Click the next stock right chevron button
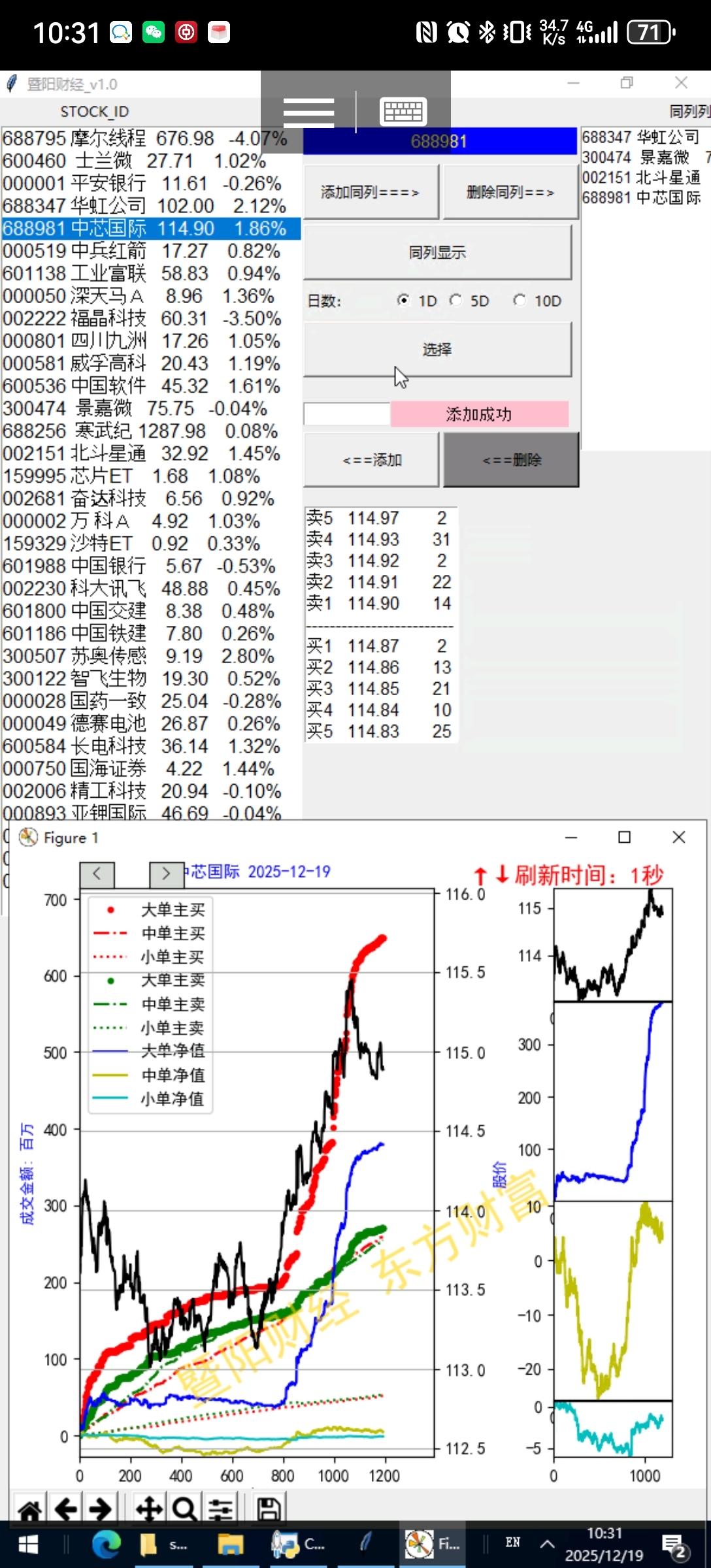 pos(166,874)
